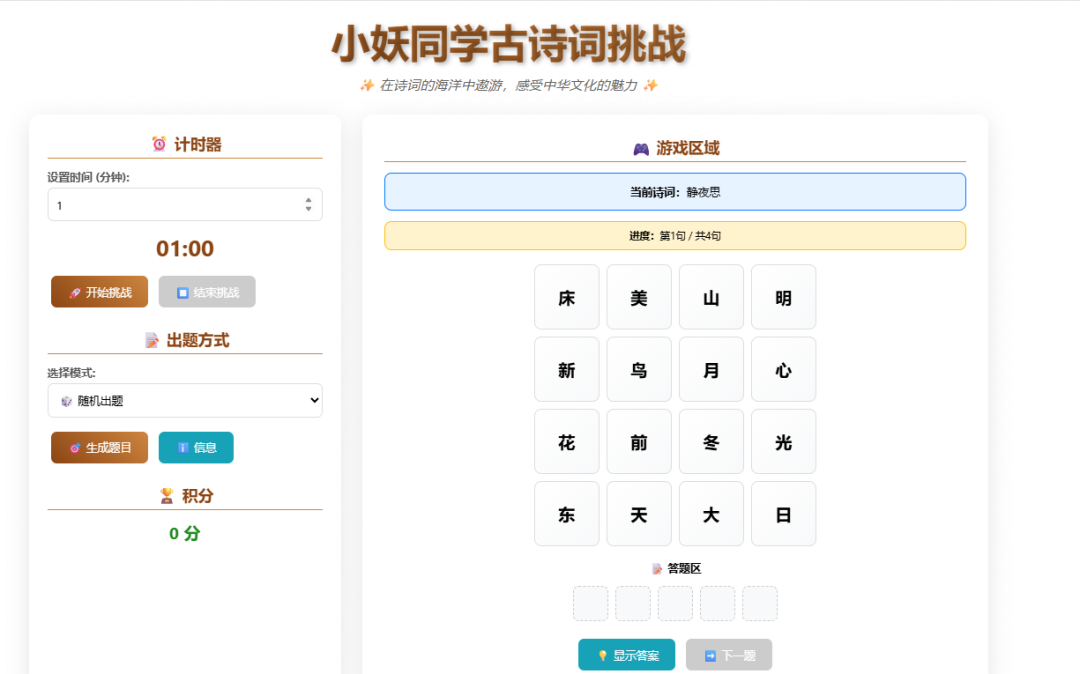1080x674 pixels.
Task: Select the character tile 冬
Action: 712,442
